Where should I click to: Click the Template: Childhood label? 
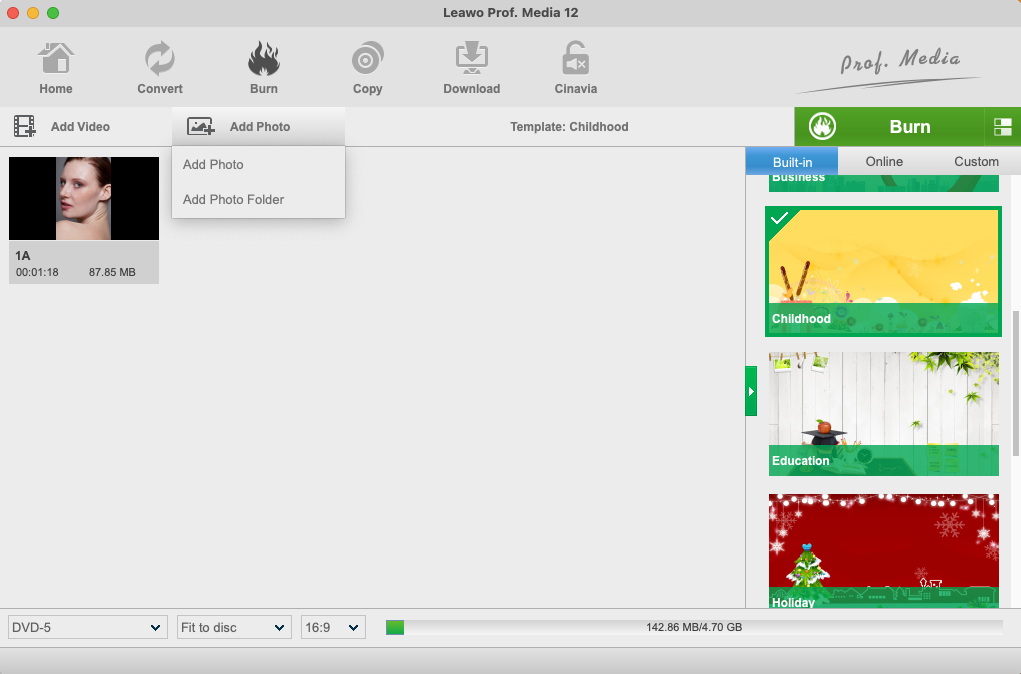pos(569,126)
